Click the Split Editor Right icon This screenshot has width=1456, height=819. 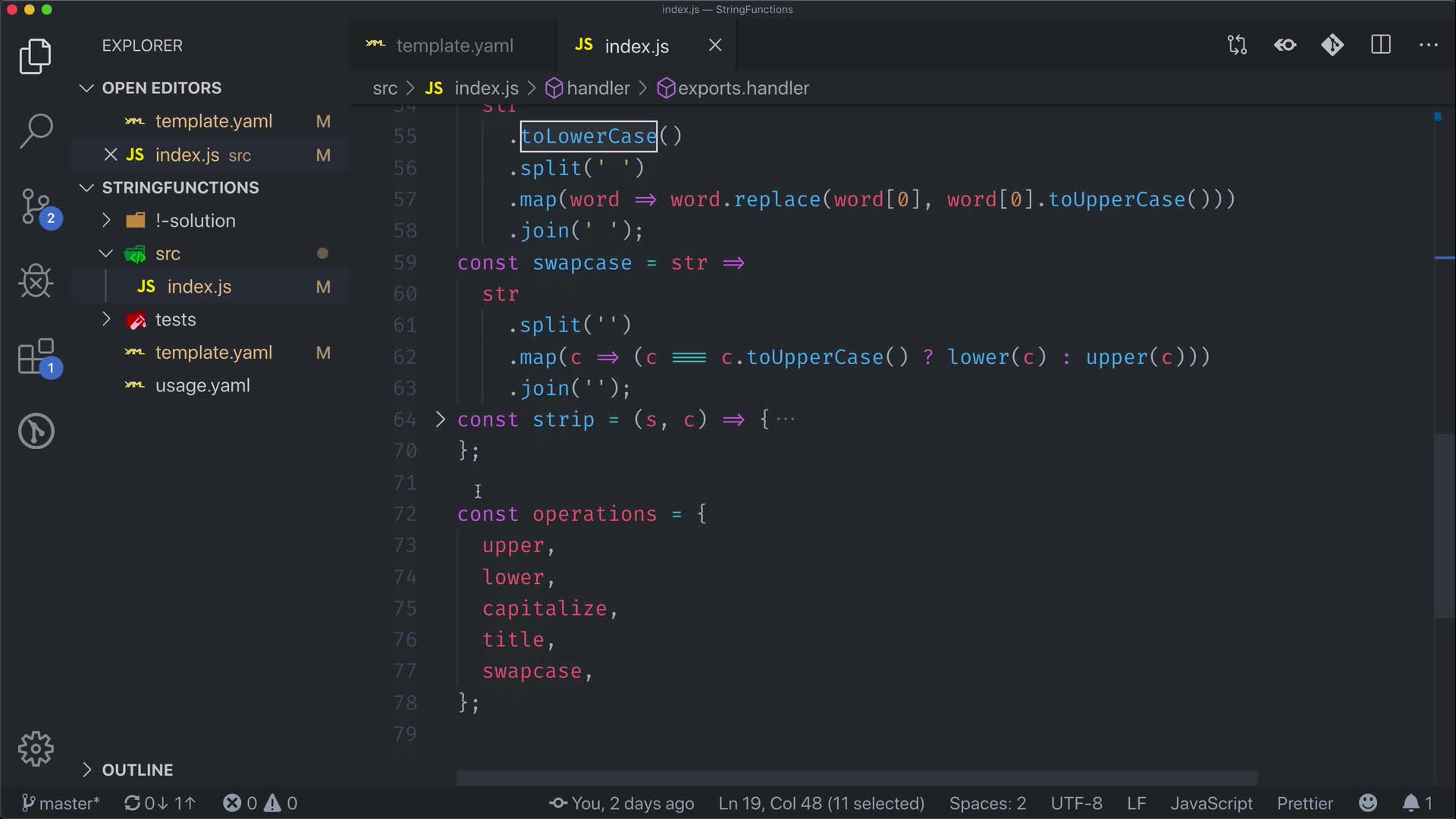(1381, 45)
